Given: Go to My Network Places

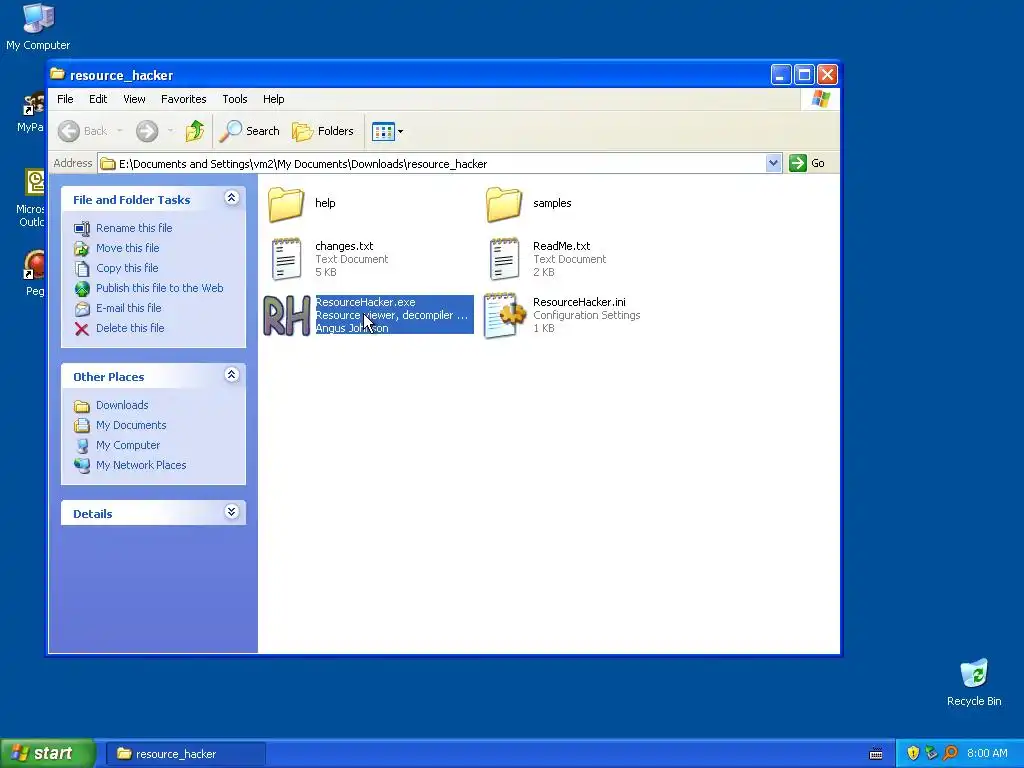Looking at the screenshot, I should [141, 466].
